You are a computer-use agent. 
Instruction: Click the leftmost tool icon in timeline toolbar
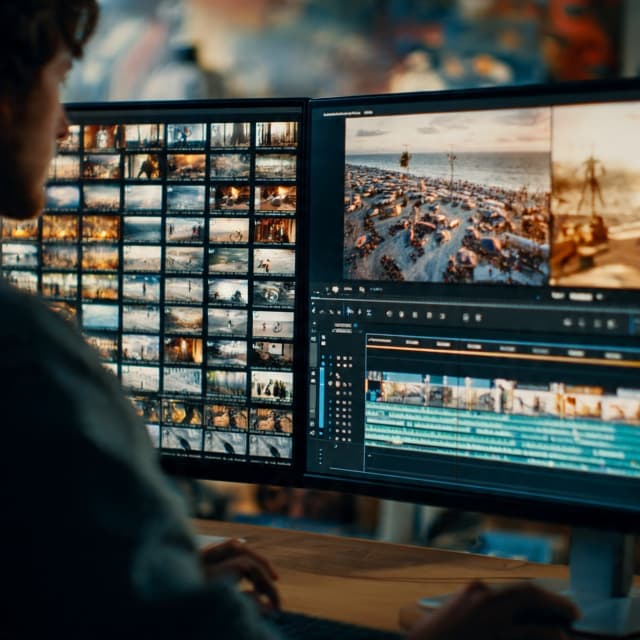[313, 310]
